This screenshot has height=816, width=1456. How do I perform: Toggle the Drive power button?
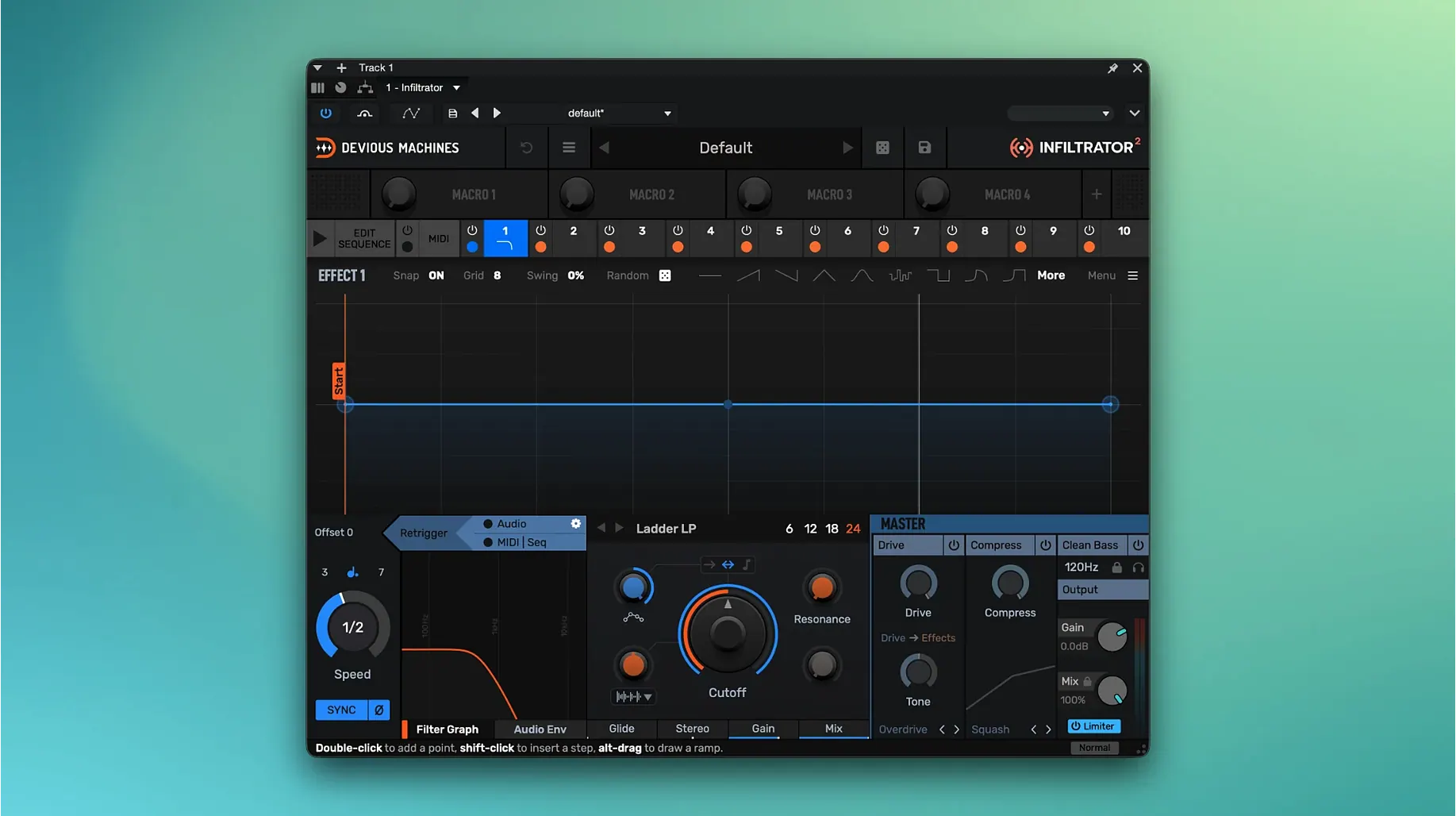954,545
